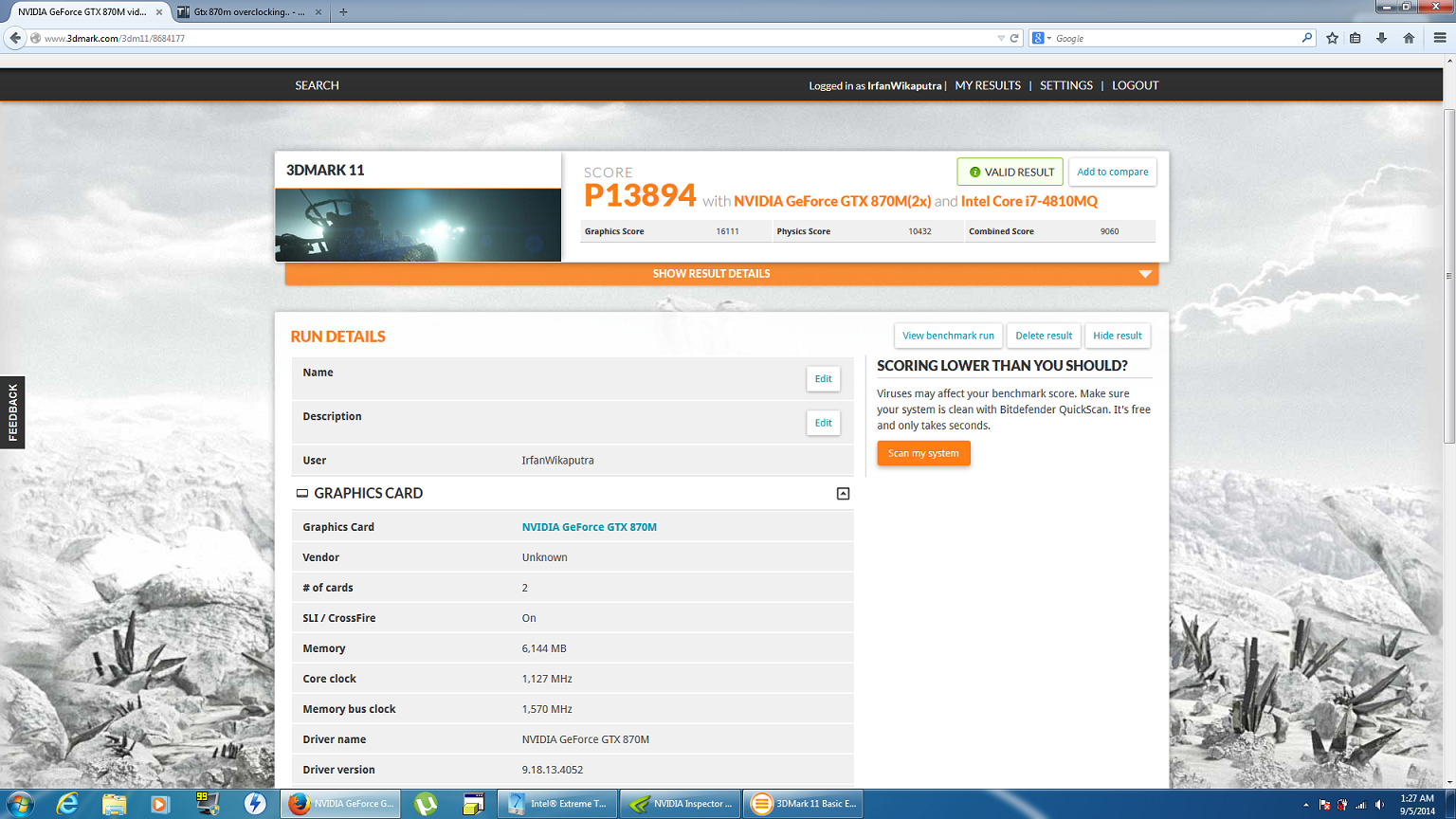Click the taskbar clock showing 1:27 AM
The height and width of the screenshot is (819, 1456).
[1417, 804]
